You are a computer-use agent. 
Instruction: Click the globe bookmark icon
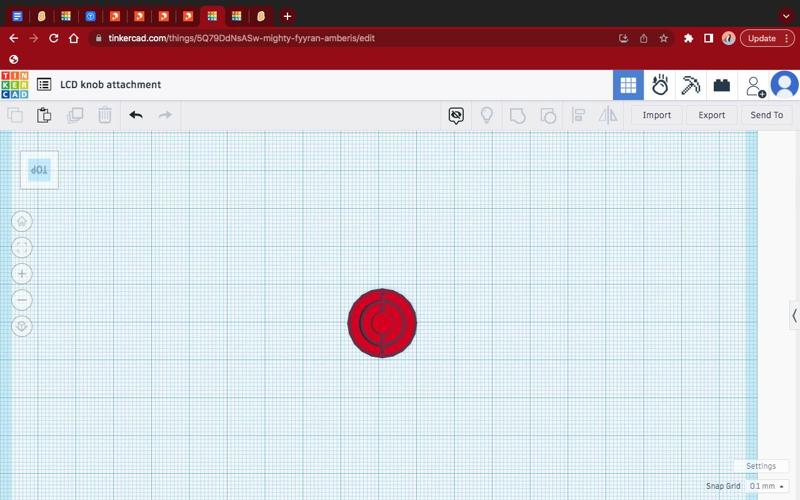[x=14, y=59]
